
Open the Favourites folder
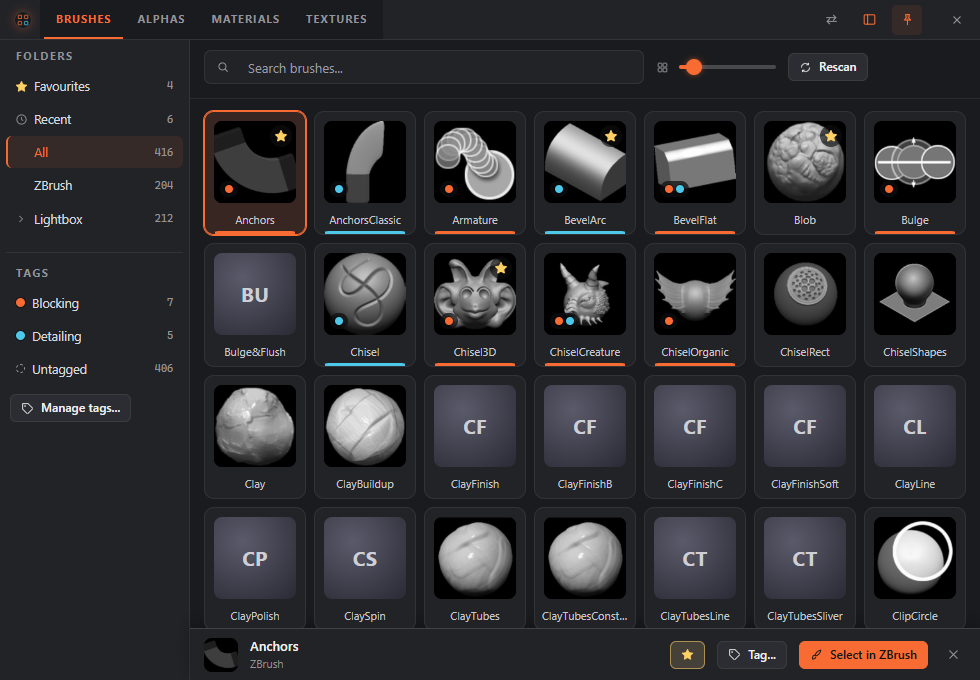pos(94,86)
